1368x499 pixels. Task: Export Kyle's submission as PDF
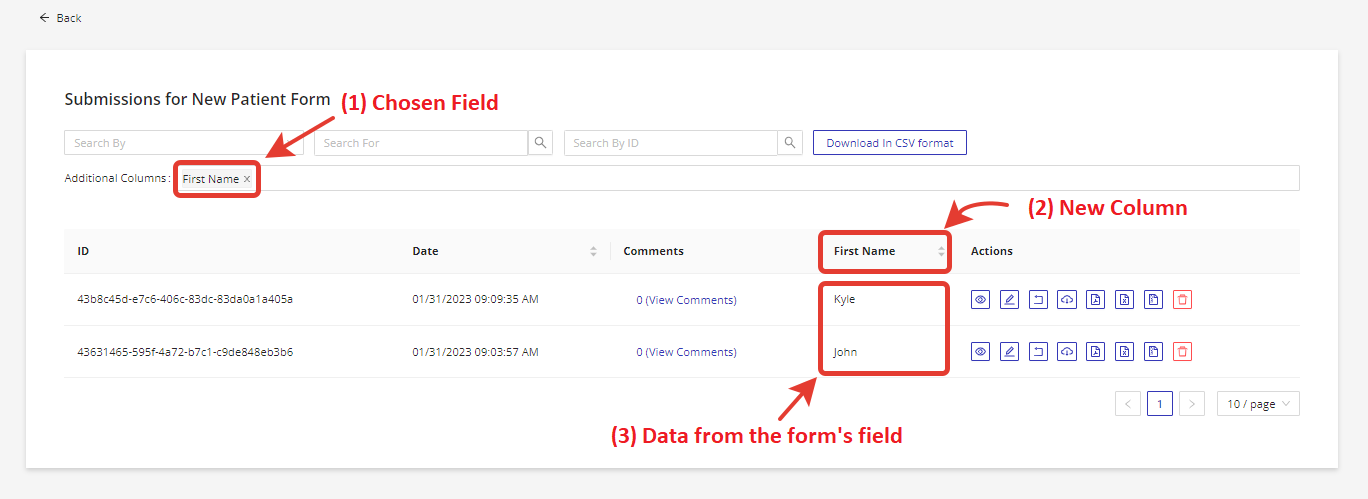pos(1096,299)
